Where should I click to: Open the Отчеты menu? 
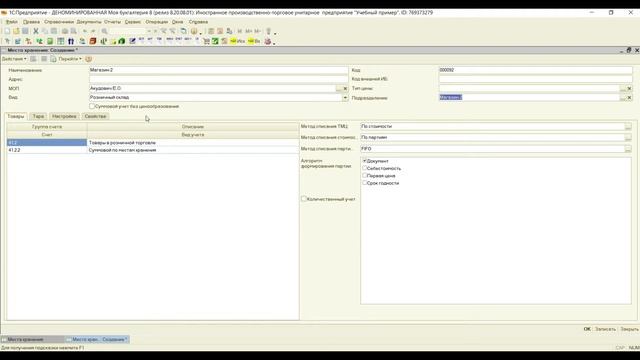pyautogui.click(x=112, y=22)
